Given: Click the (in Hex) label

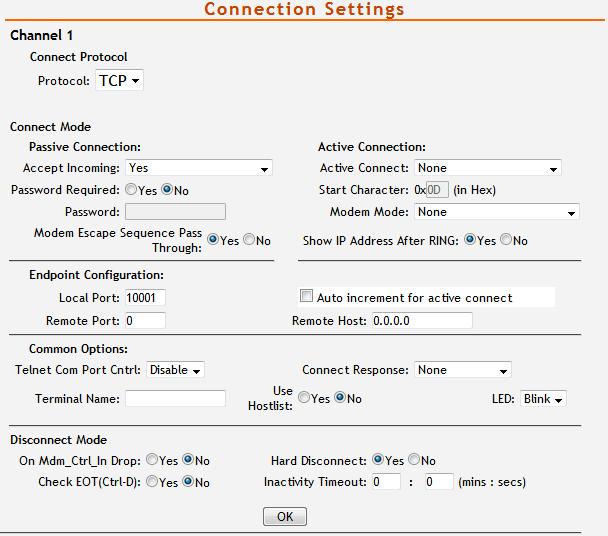Looking at the screenshot, I should 475,190.
